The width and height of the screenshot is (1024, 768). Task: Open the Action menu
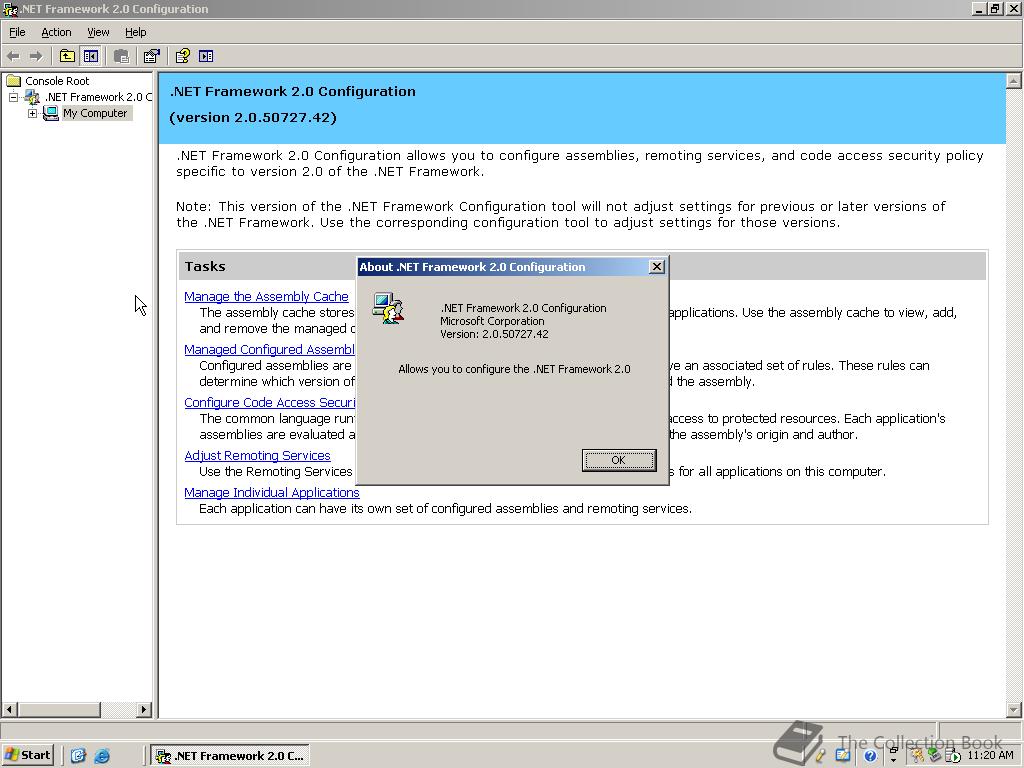pyautogui.click(x=56, y=32)
